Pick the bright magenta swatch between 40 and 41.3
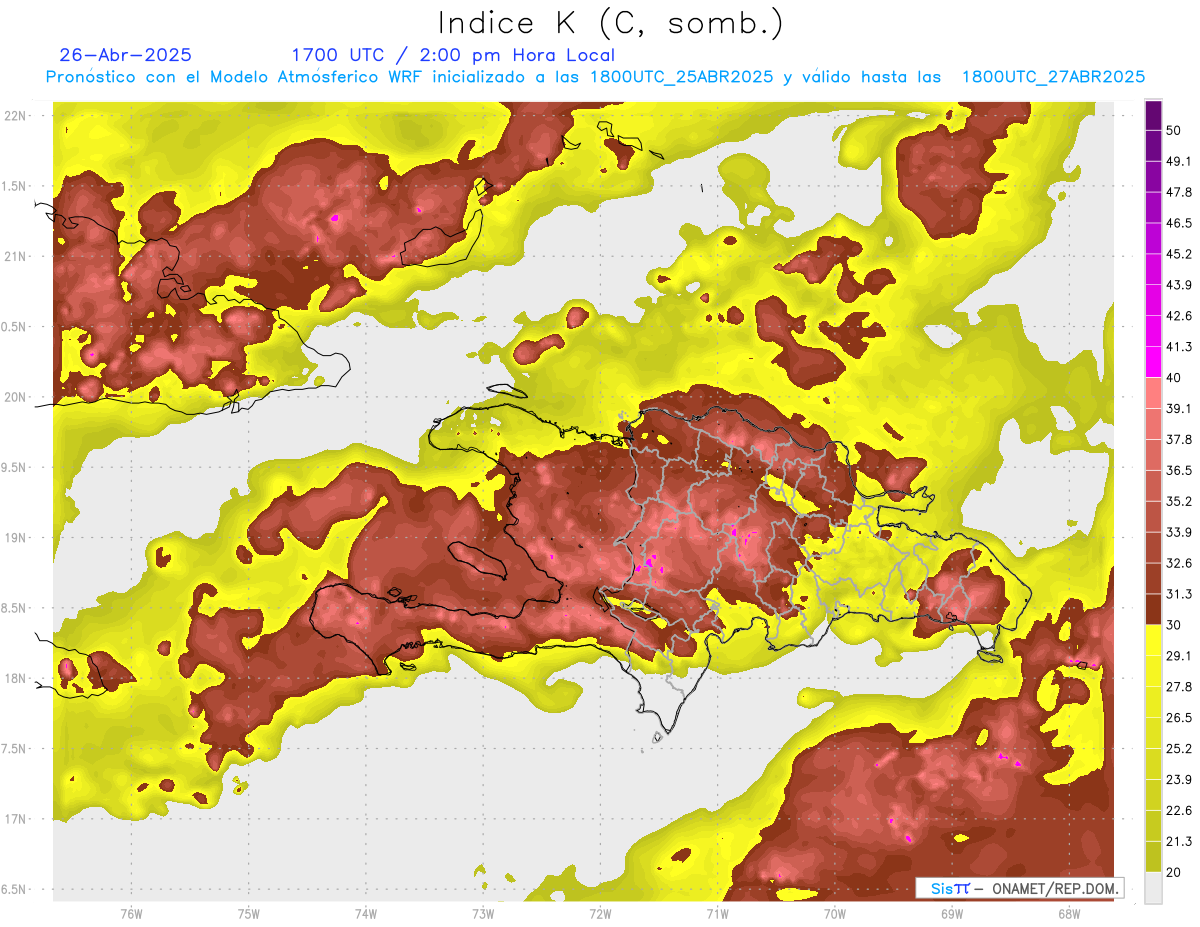 point(1154,362)
